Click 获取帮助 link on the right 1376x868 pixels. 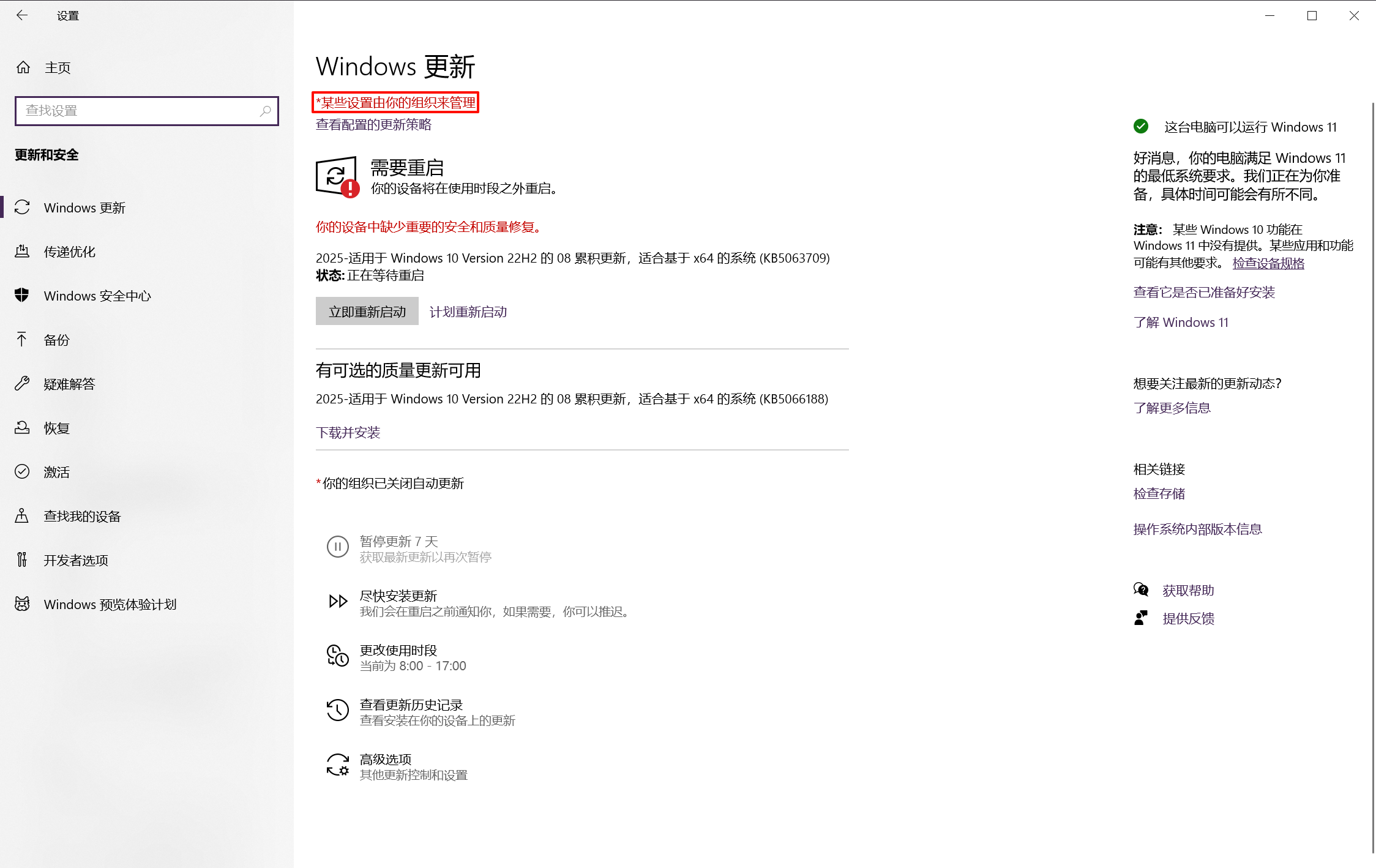1188,590
